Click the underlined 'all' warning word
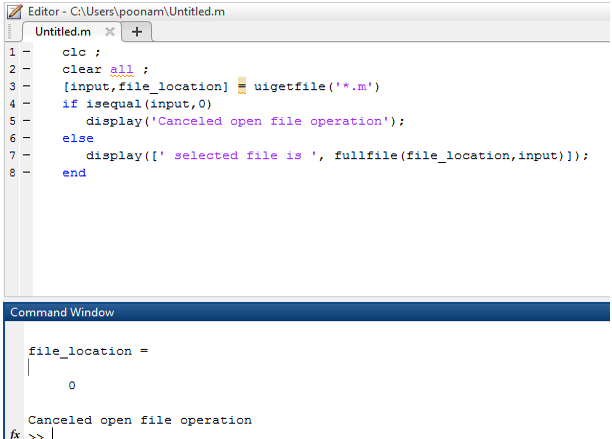The image size is (612, 439). coord(121,69)
